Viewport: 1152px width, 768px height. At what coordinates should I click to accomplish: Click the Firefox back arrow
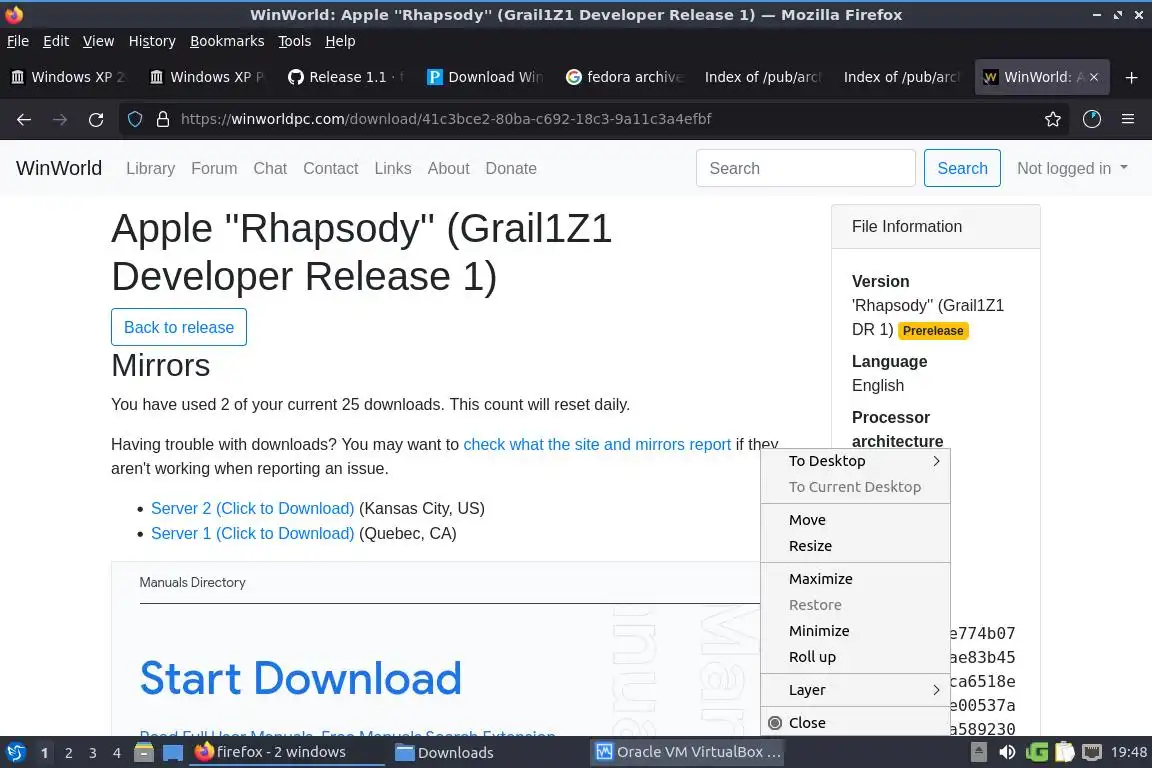coord(24,119)
